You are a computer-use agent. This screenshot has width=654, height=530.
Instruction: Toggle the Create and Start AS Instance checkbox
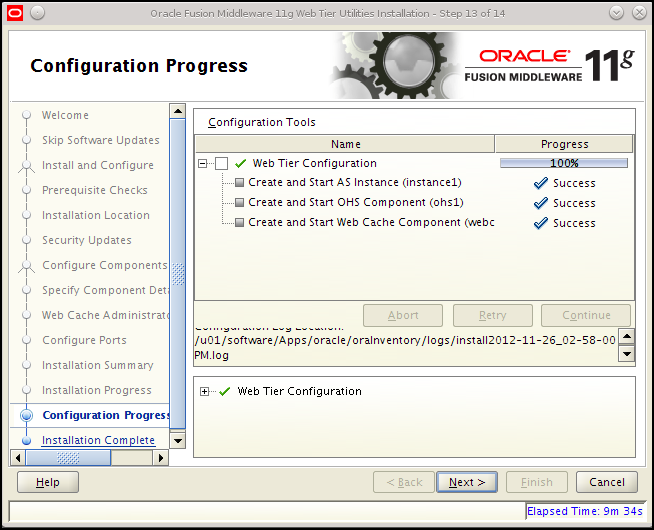pyautogui.click(x=239, y=183)
